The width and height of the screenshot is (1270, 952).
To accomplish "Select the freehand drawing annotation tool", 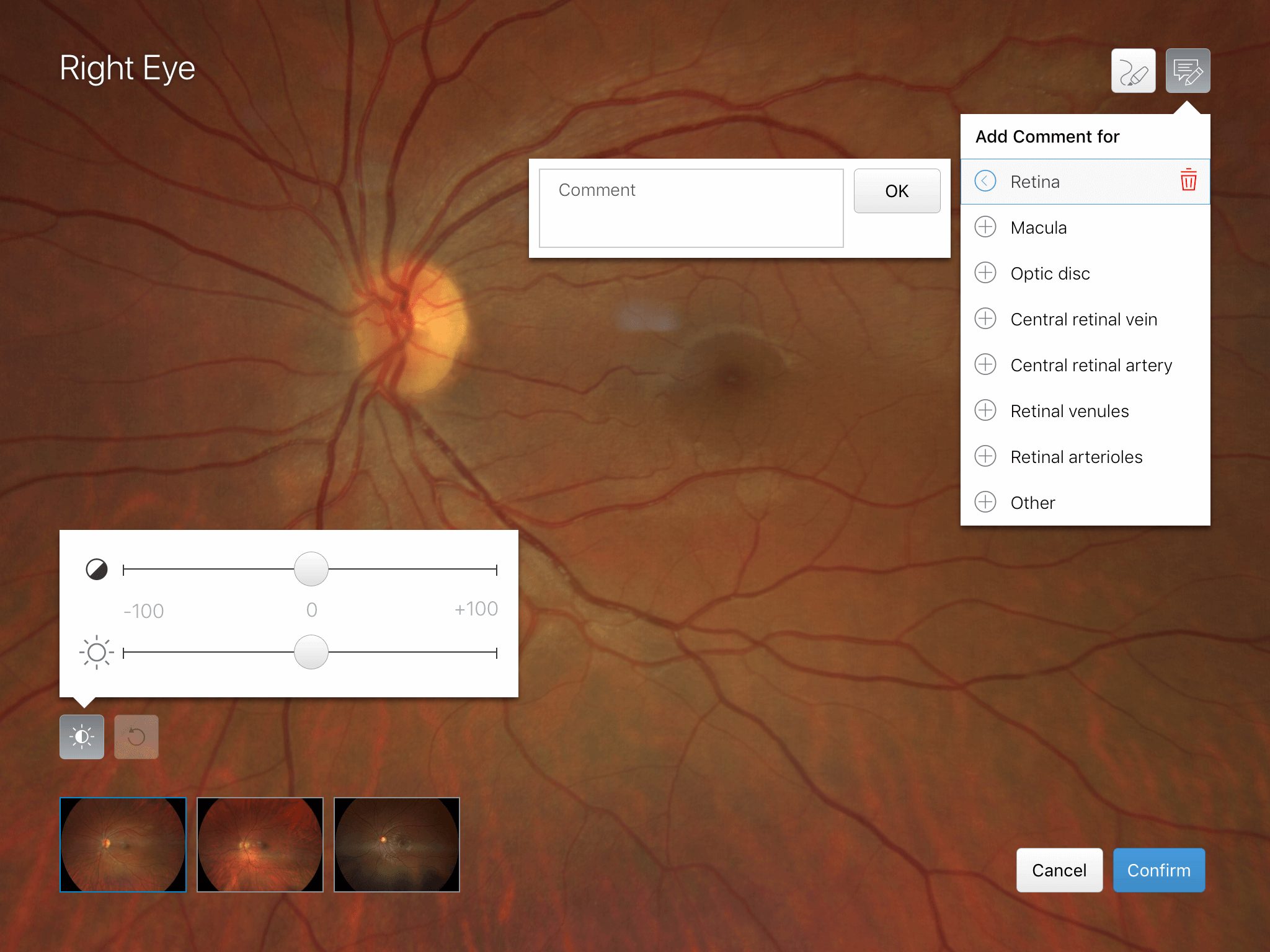I will [x=1133, y=71].
